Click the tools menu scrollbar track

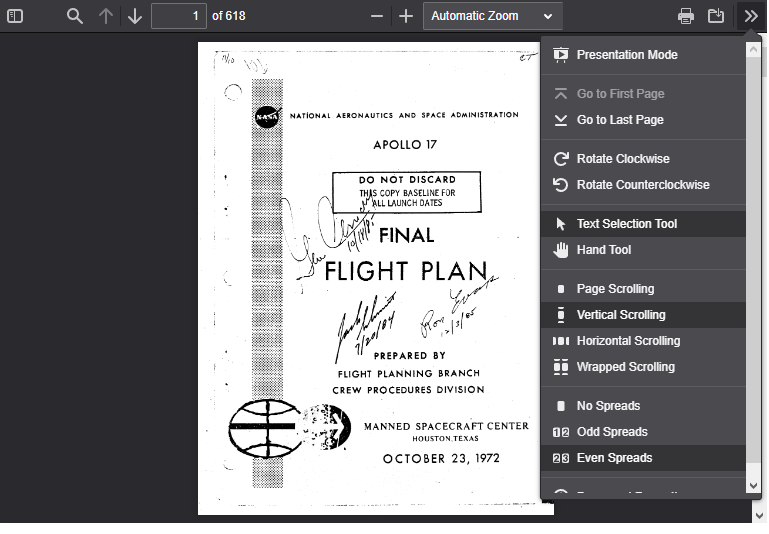[753, 268]
